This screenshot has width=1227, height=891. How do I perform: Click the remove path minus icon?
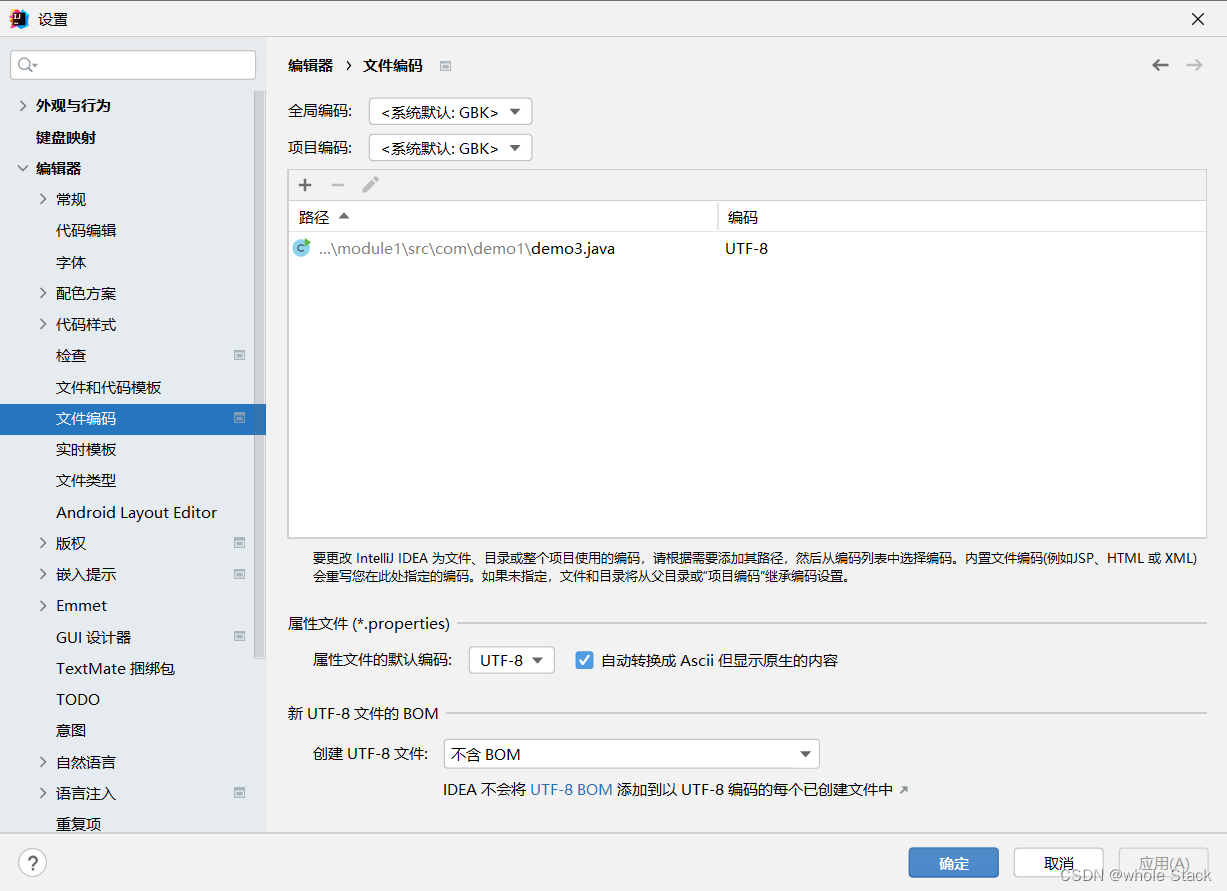coord(338,185)
